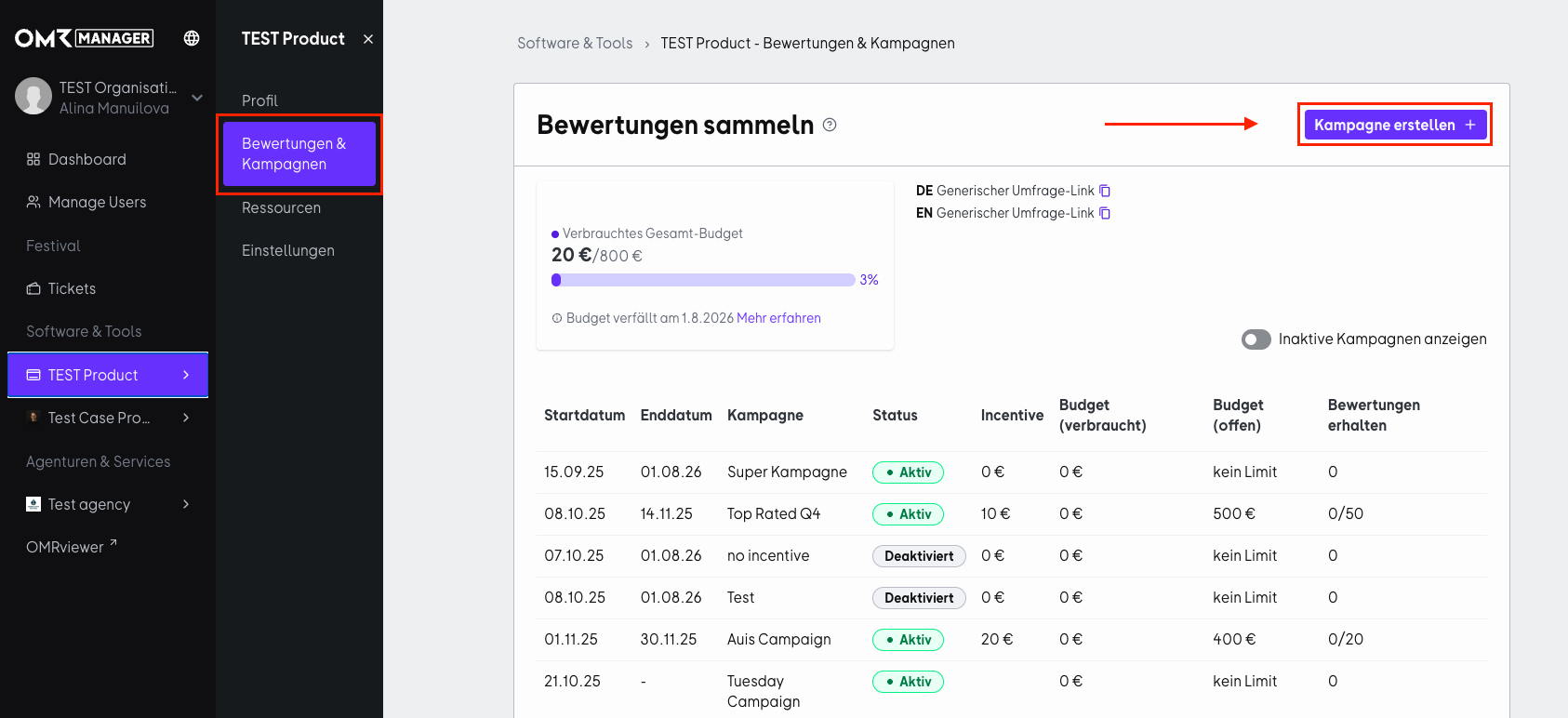Click the OMR Manager logo
This screenshot has width=1568, height=718.
(84, 38)
